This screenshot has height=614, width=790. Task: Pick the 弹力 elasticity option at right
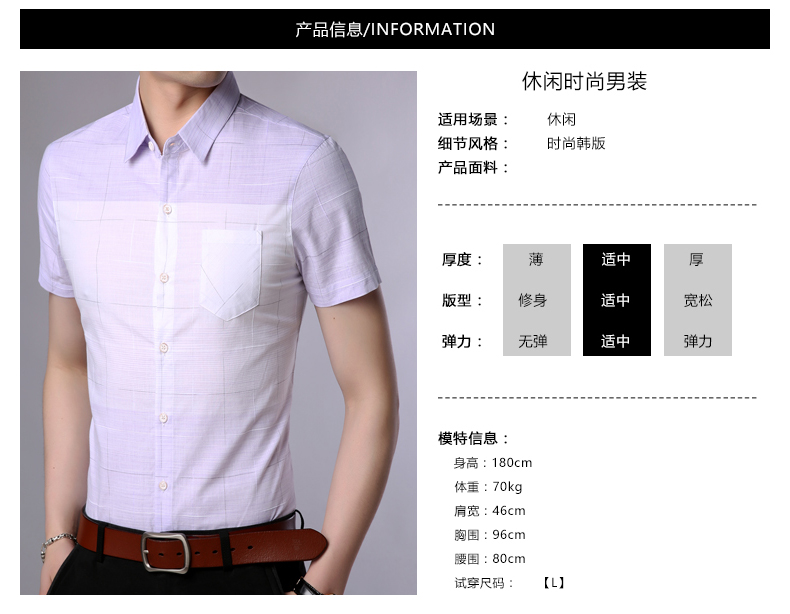(698, 341)
